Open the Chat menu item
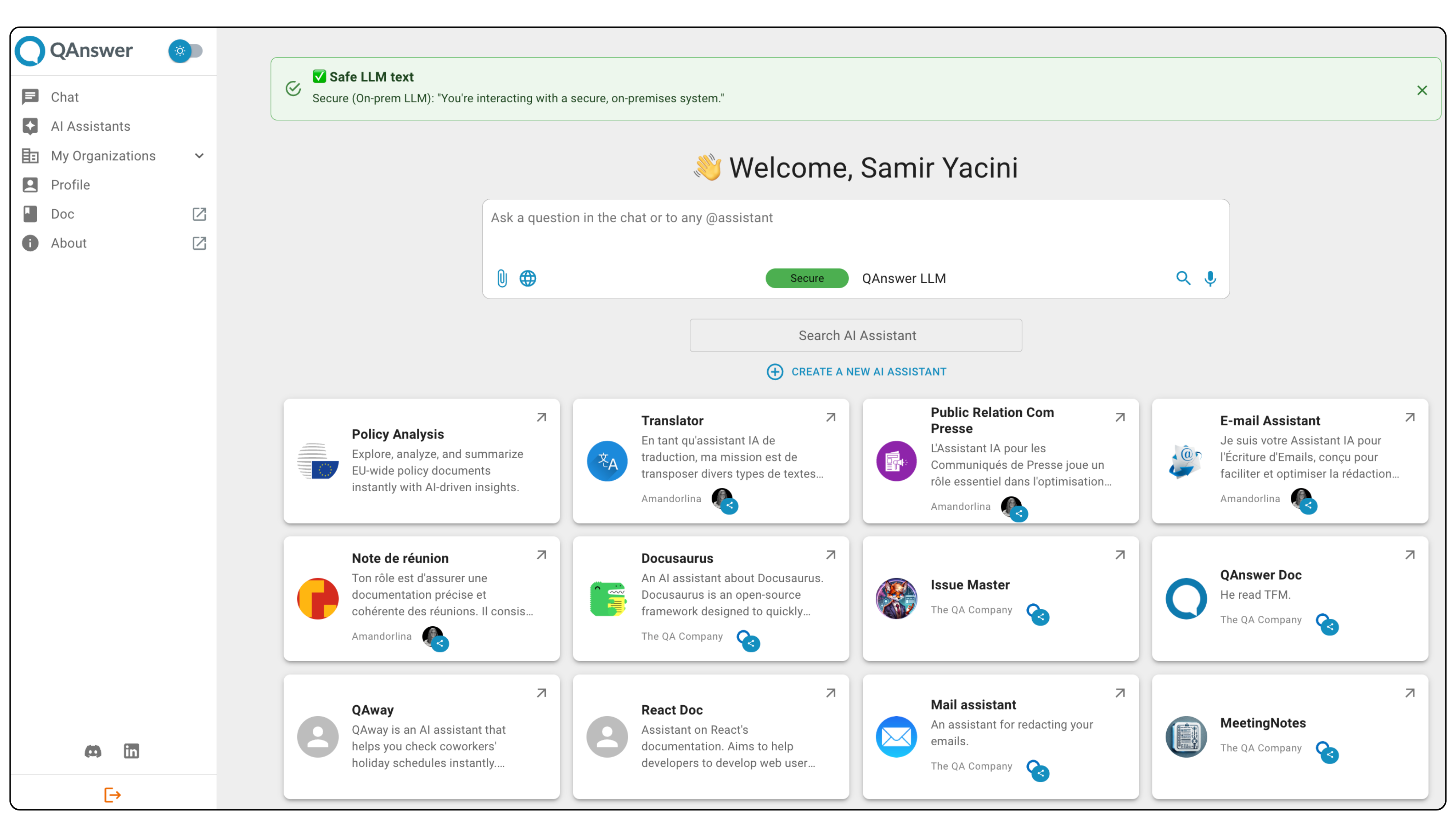Screen dimensions: 1456x837 (64, 97)
